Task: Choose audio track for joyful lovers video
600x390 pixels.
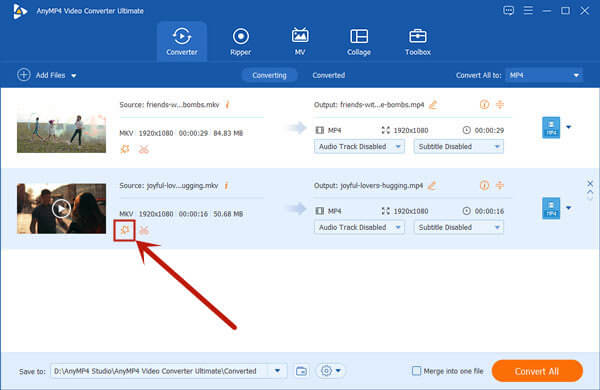Action: [x=359, y=227]
